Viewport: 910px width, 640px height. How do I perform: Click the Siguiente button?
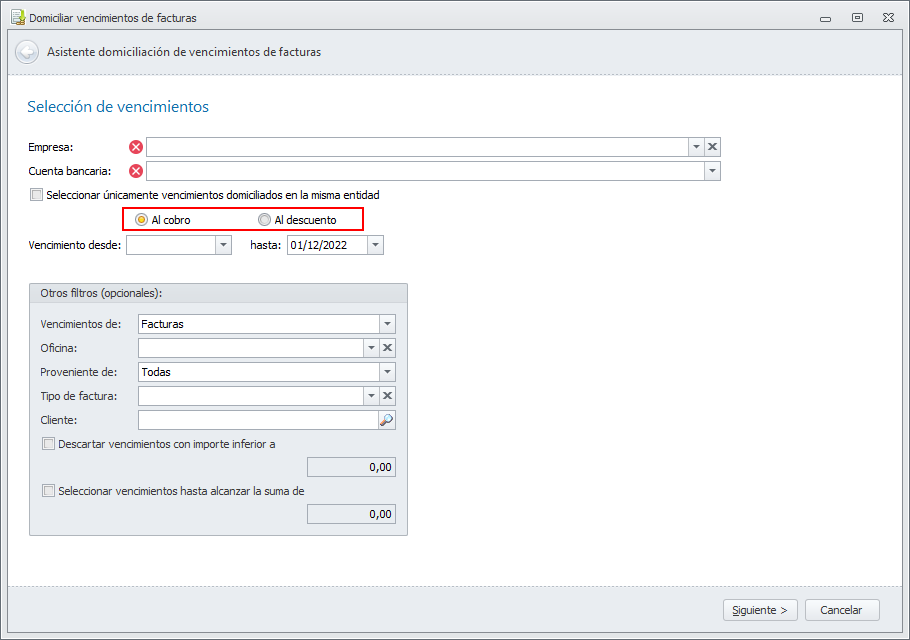(x=760, y=610)
